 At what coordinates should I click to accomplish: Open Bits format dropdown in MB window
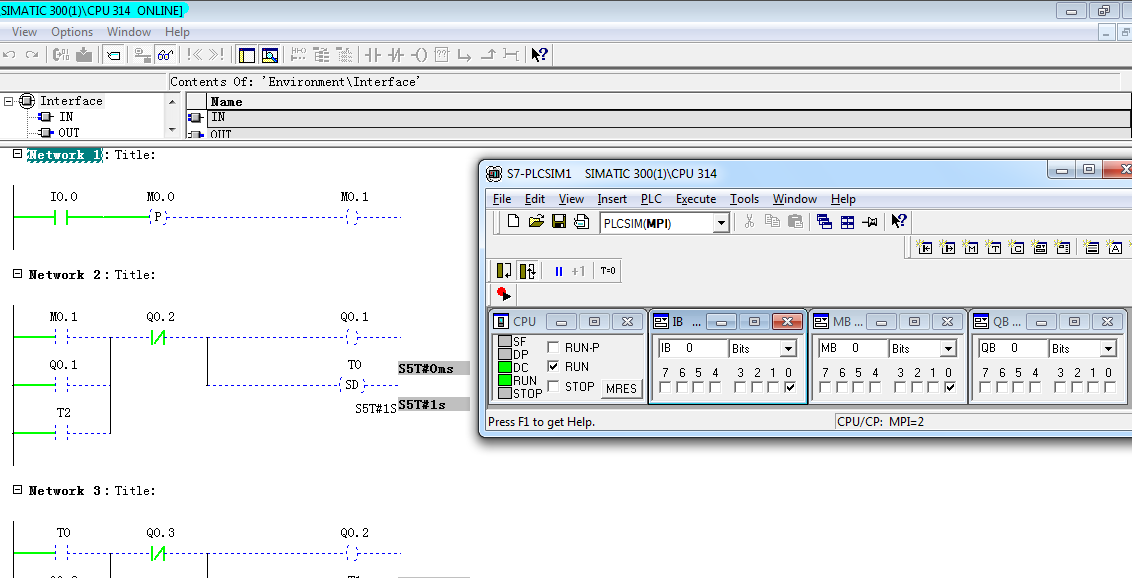948,349
